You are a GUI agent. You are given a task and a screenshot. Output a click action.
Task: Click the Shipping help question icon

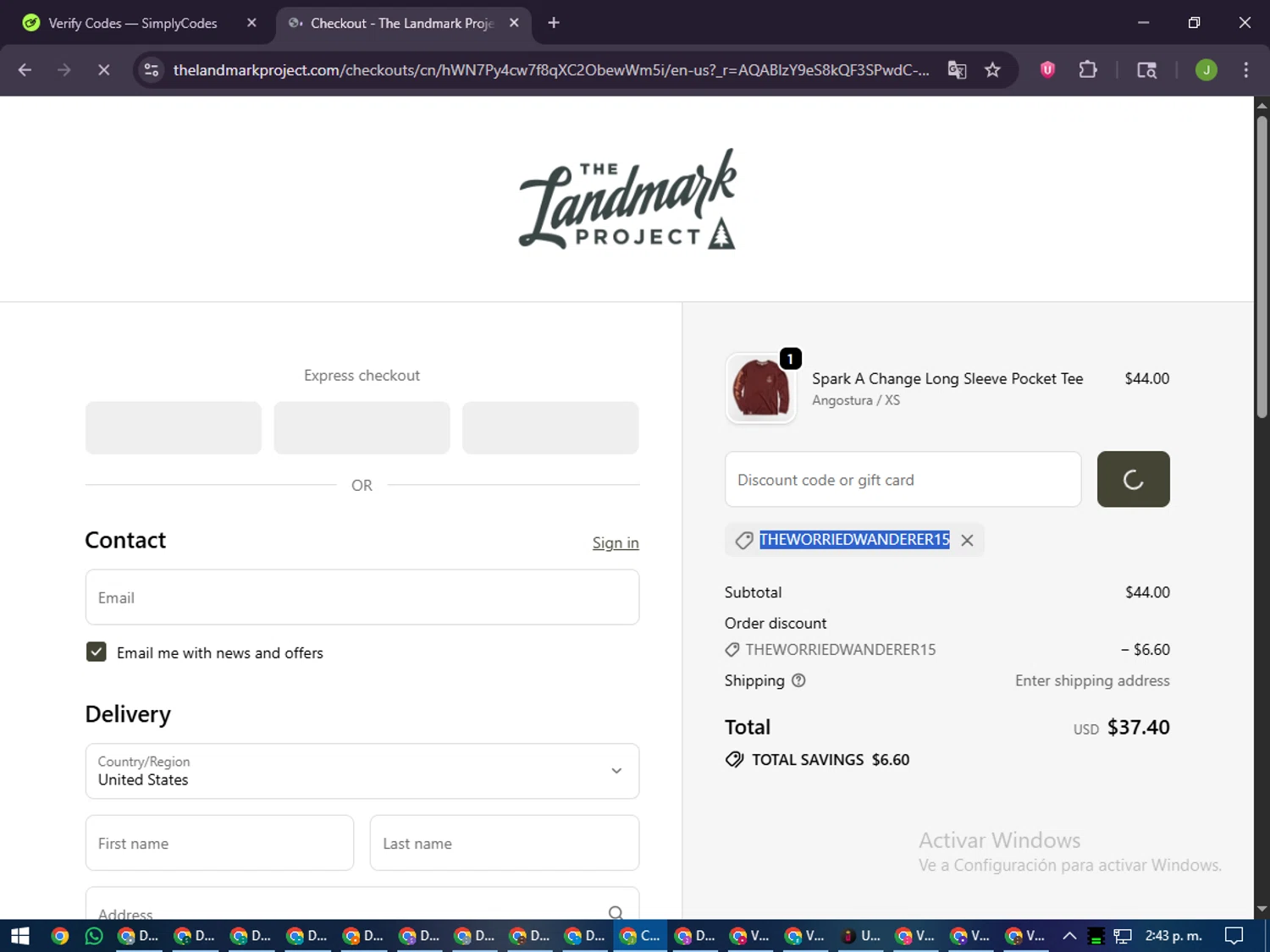click(798, 680)
